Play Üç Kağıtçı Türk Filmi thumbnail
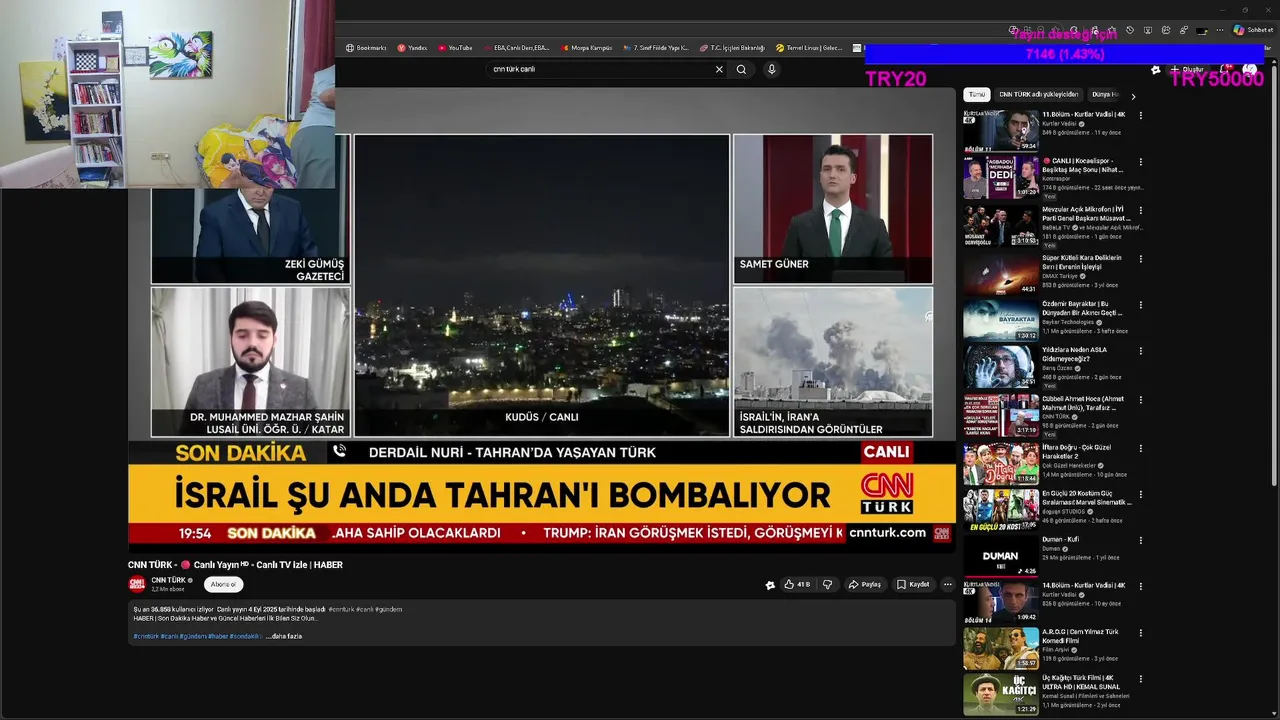The height and width of the screenshot is (720, 1280). tap(1000, 695)
